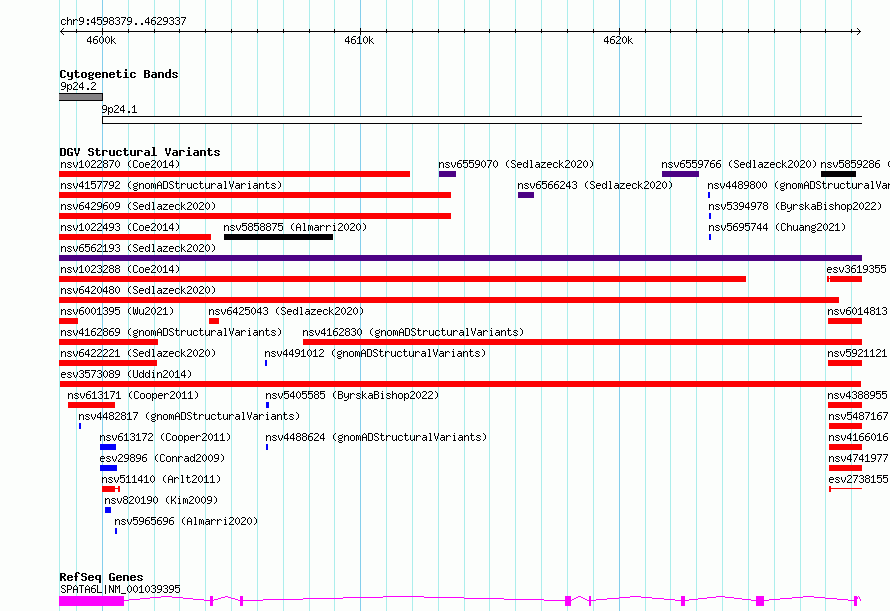This screenshot has width=890, height=611.
Task: Open nsv5858875 (Almarri2020) label
Action: (295, 227)
